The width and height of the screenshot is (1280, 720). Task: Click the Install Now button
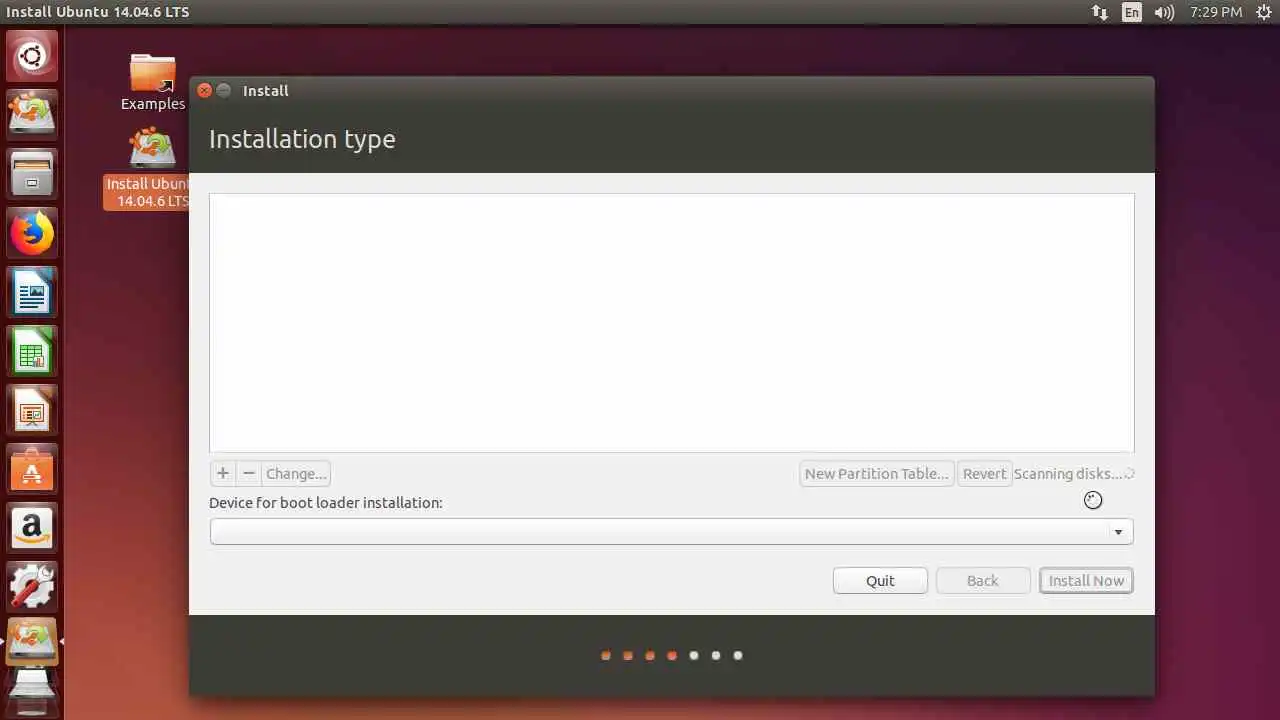(1086, 580)
